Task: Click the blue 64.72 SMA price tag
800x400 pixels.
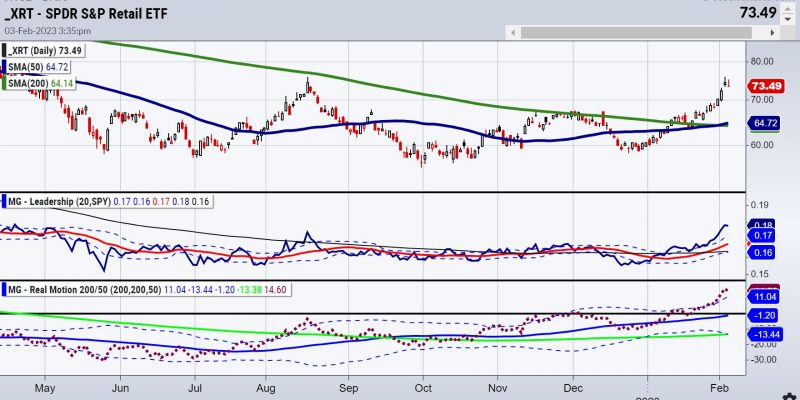Action: coord(764,123)
